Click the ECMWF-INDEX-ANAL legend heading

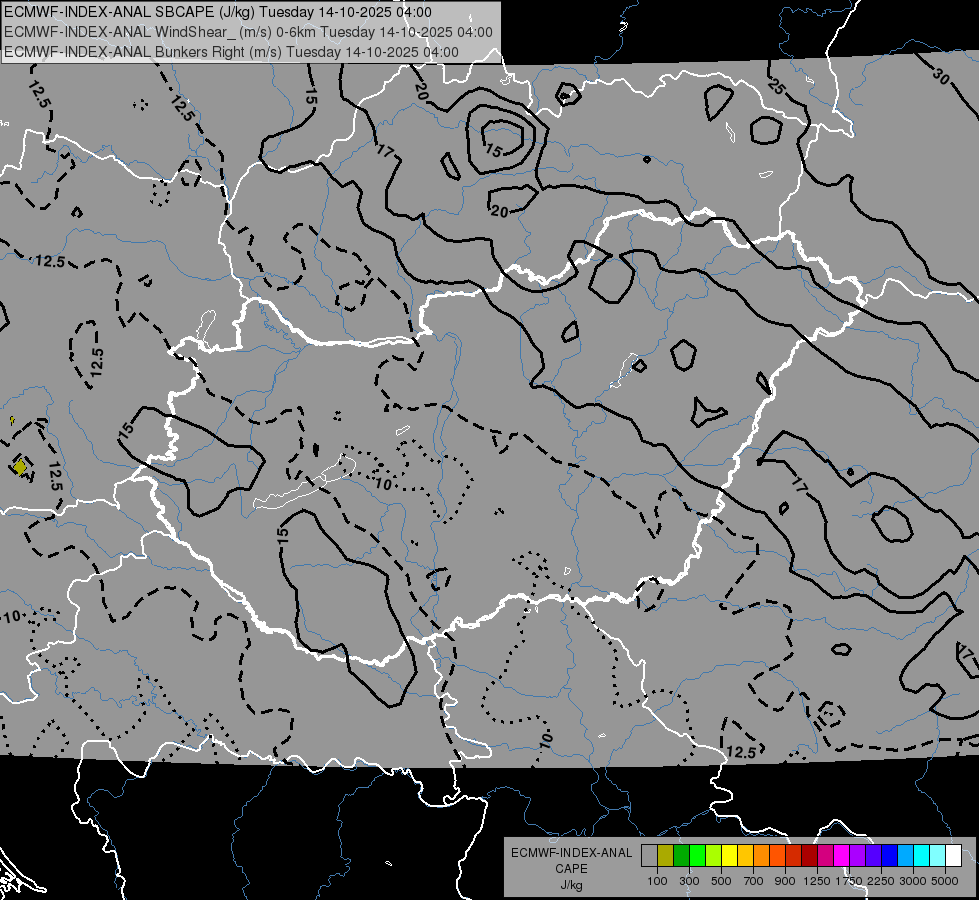(571, 853)
